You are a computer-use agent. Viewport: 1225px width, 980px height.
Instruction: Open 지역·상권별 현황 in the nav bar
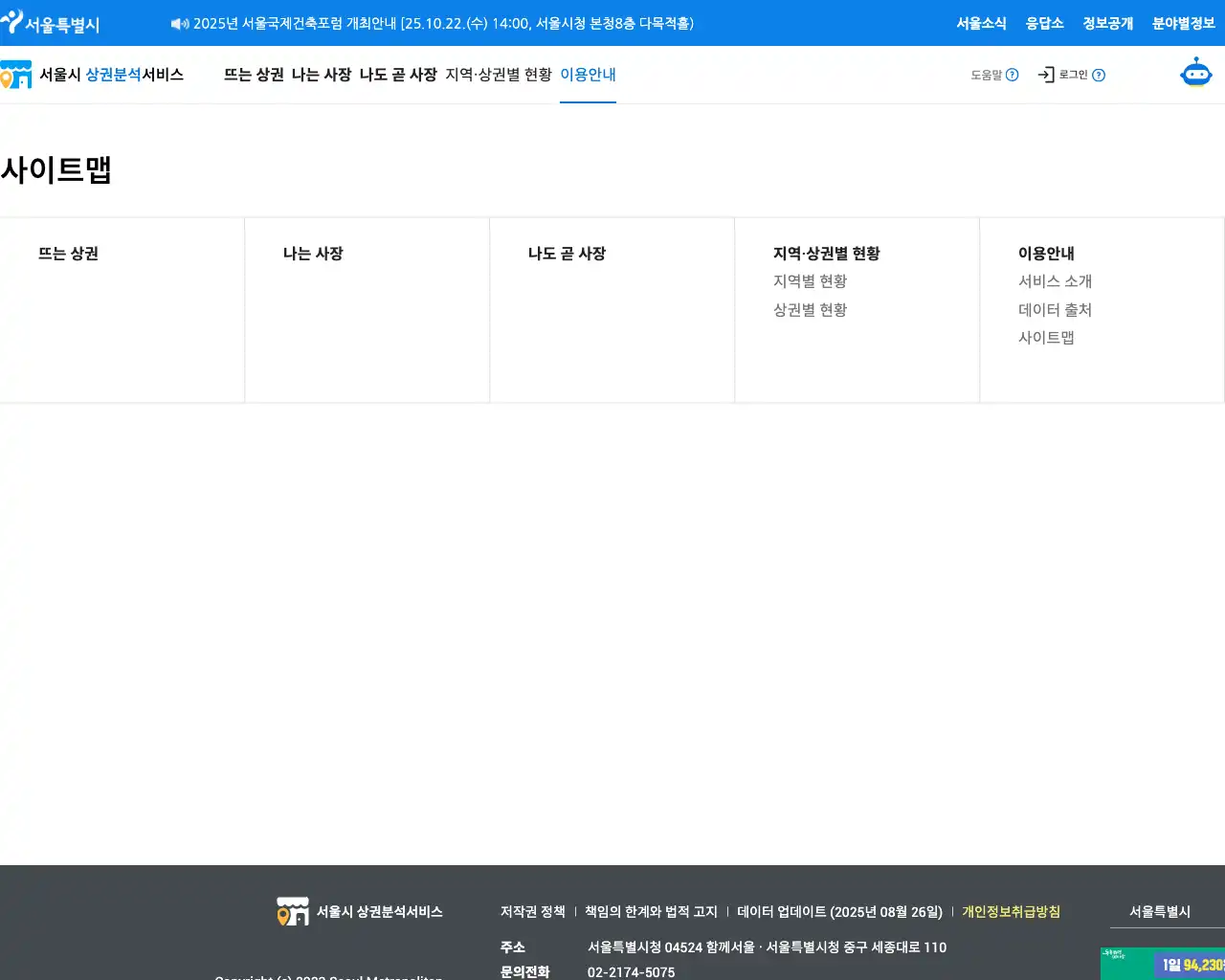pos(499,75)
